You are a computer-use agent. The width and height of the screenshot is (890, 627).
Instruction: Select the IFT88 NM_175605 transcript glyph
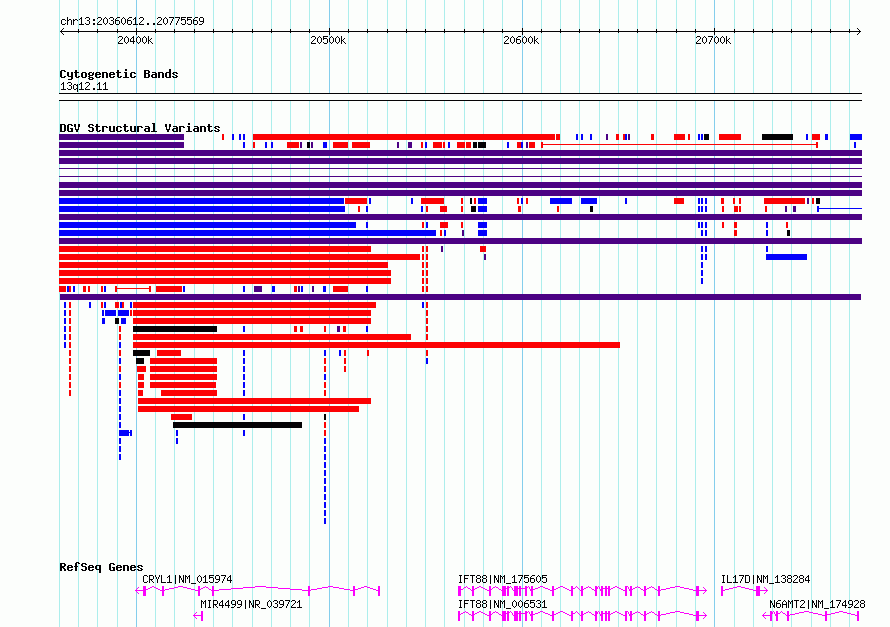pyautogui.click(x=582, y=591)
